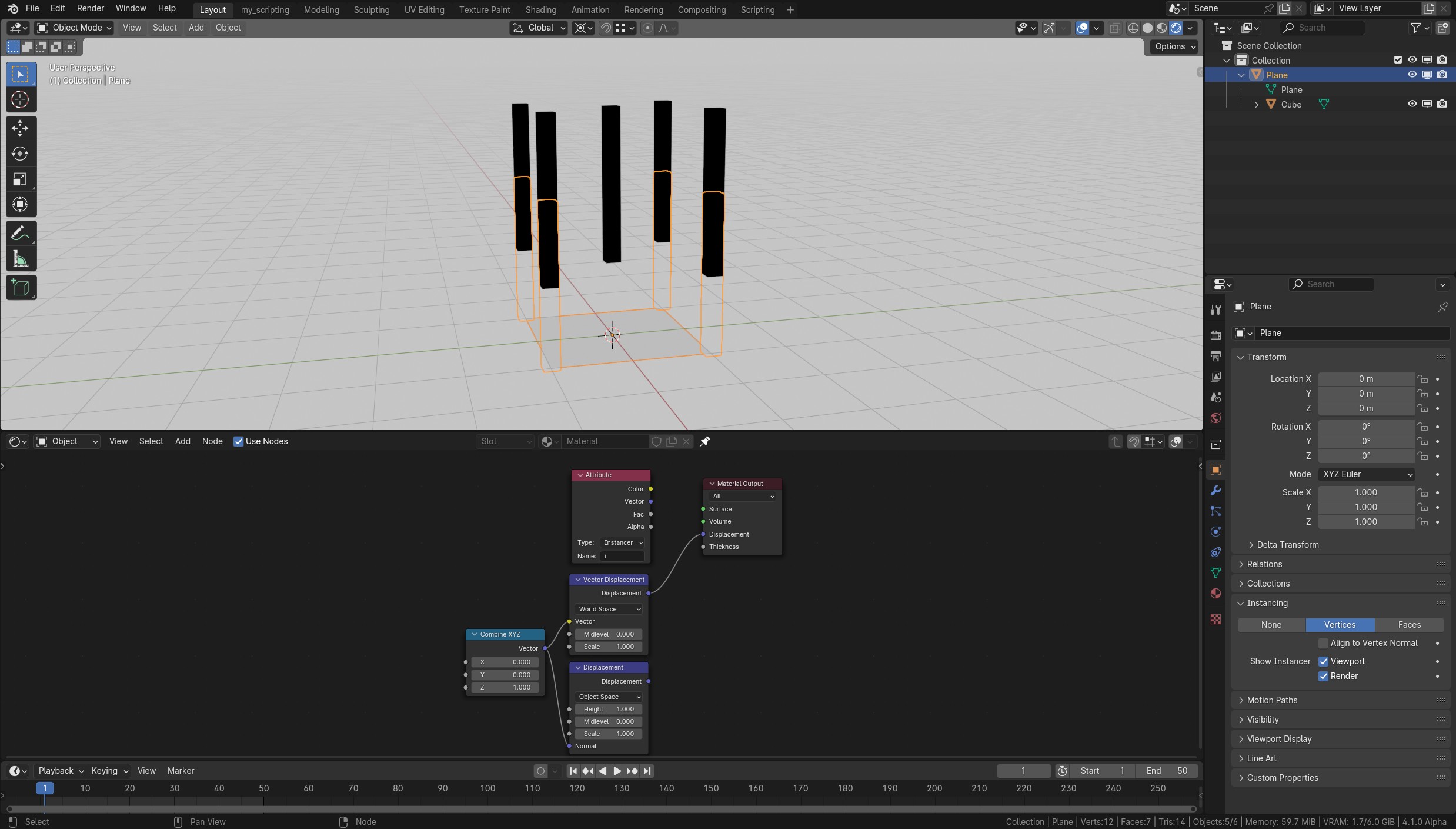Set instancing to Faces
This screenshot has height=829, width=1456.
[x=1409, y=625]
